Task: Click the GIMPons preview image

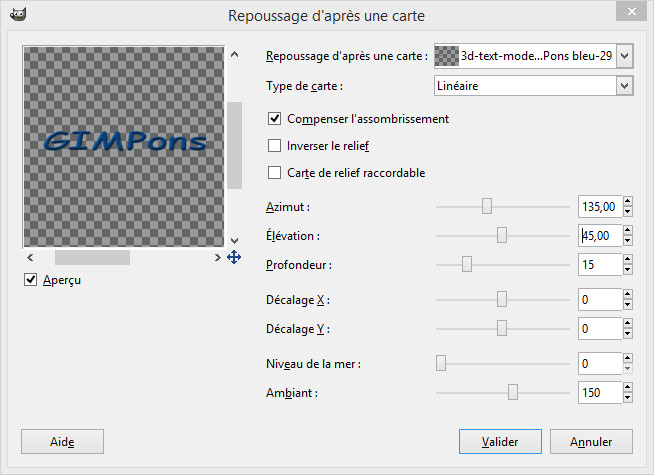Action: [x=124, y=146]
